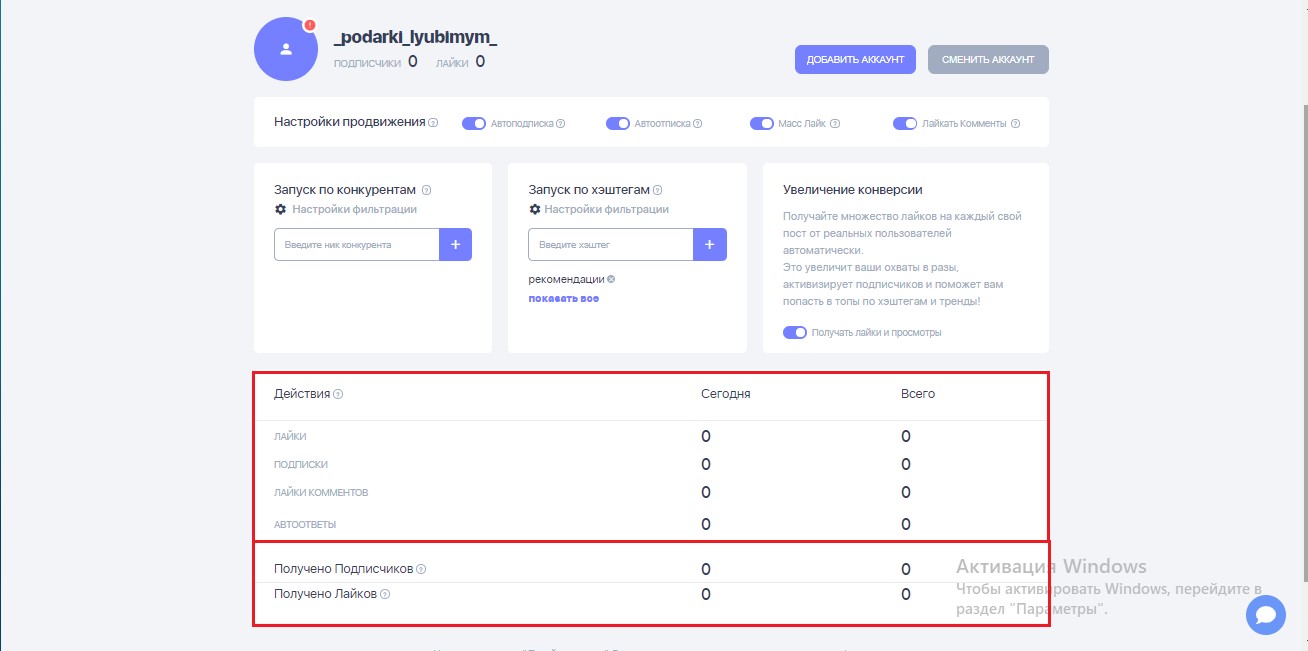Click help icon next to Автоотписка
Image resolution: width=1308 pixels, height=651 pixels.
(697, 124)
